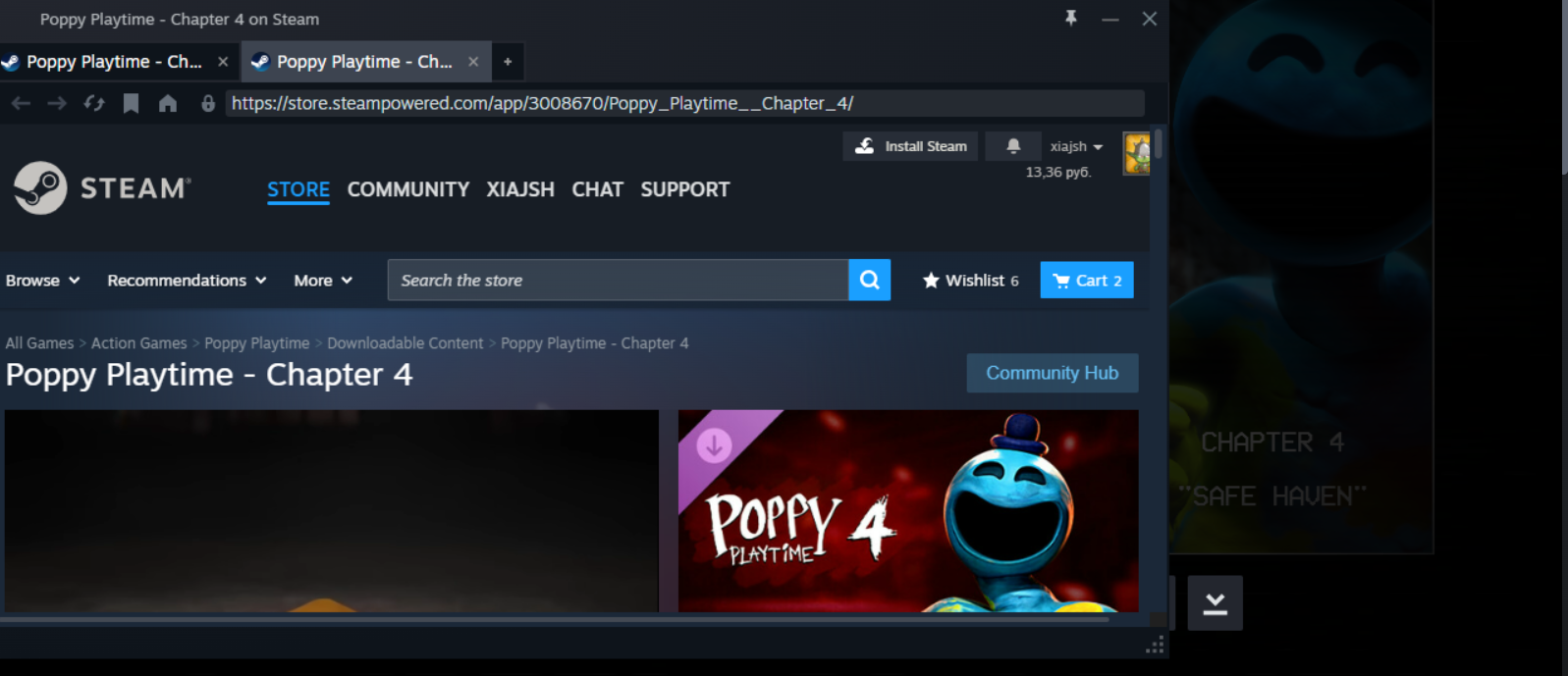Open the Poppy Playtime 4 header image
Screen dimensions: 1568x676
click(x=908, y=511)
